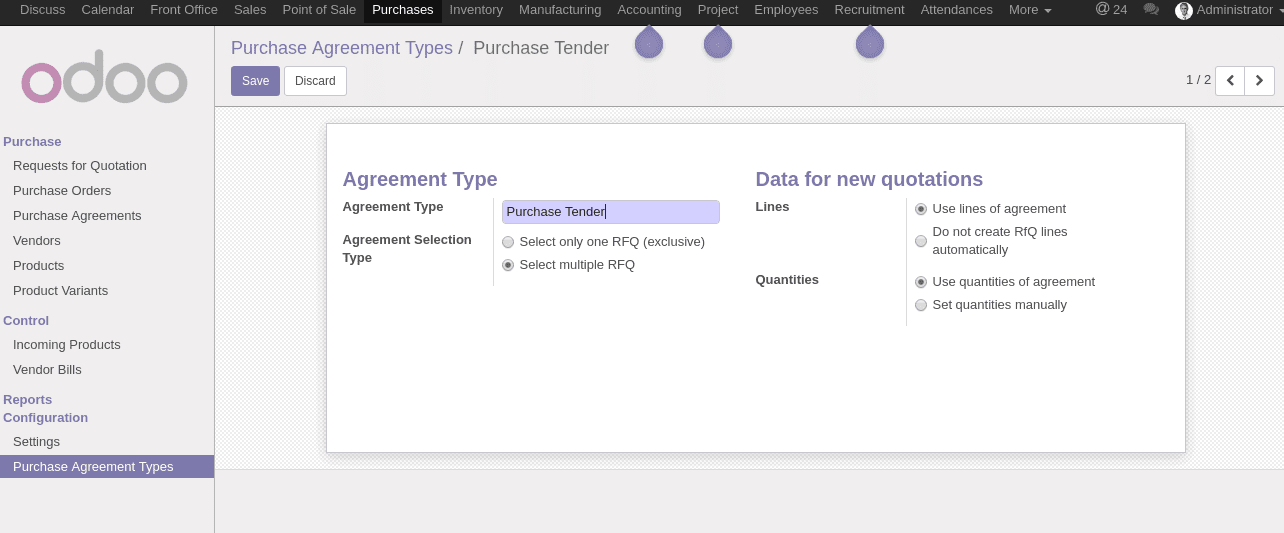Open Product Variants in sidebar
This screenshot has width=1284, height=533.
click(x=60, y=291)
